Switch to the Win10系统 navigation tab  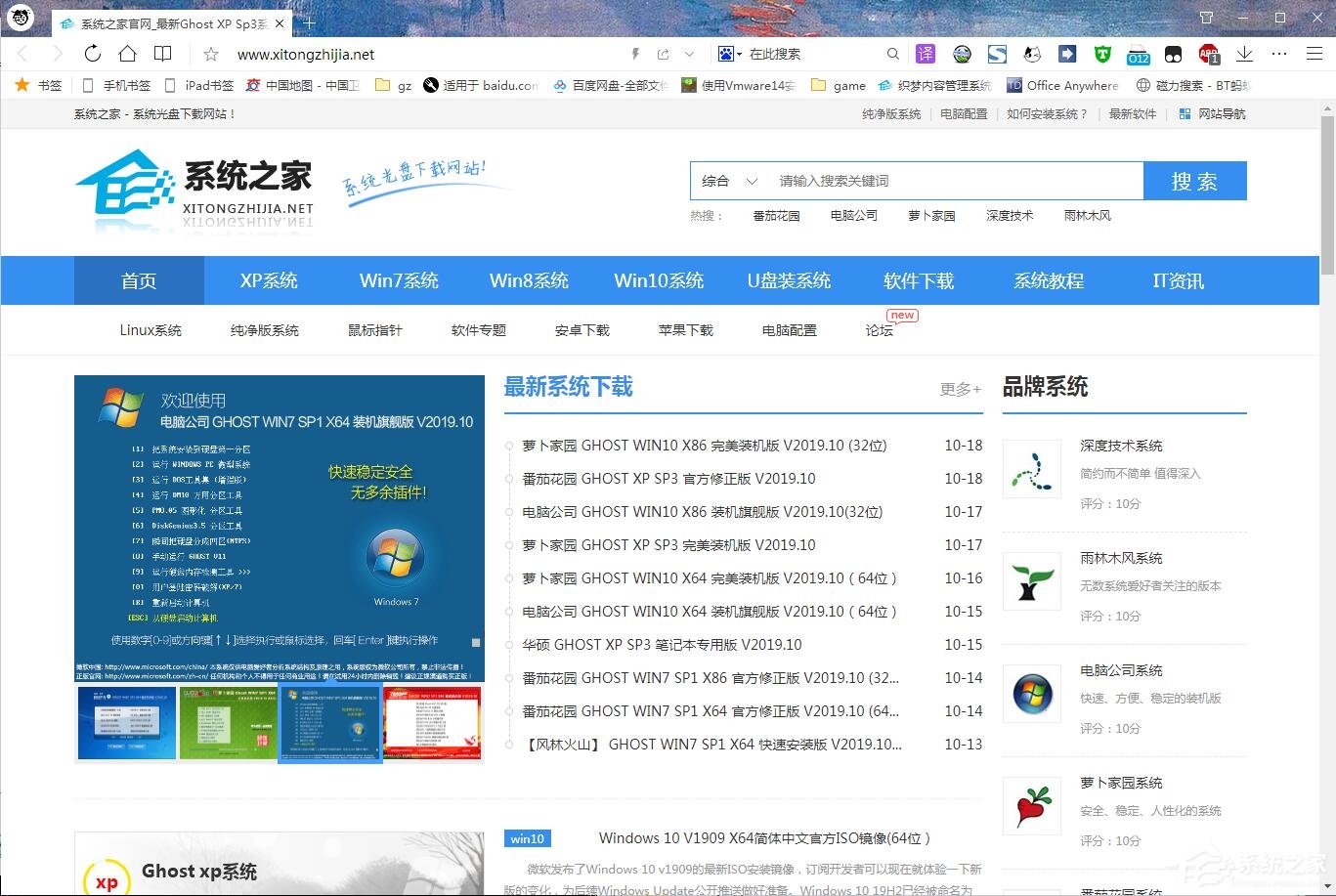(659, 280)
